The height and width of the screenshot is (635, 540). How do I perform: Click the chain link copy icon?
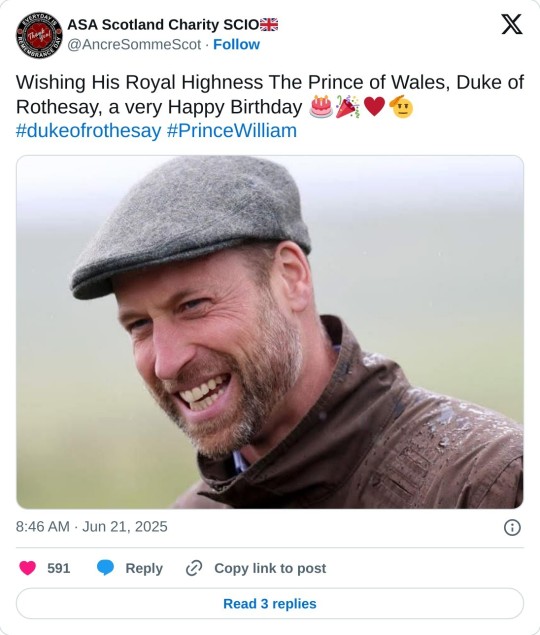click(194, 568)
